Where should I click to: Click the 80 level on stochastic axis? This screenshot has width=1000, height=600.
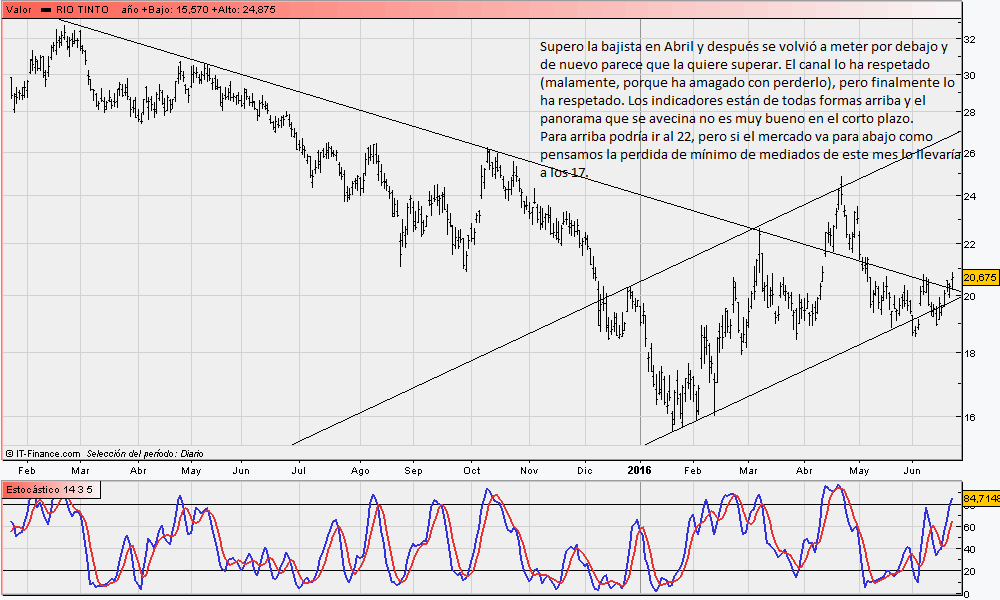click(969, 506)
